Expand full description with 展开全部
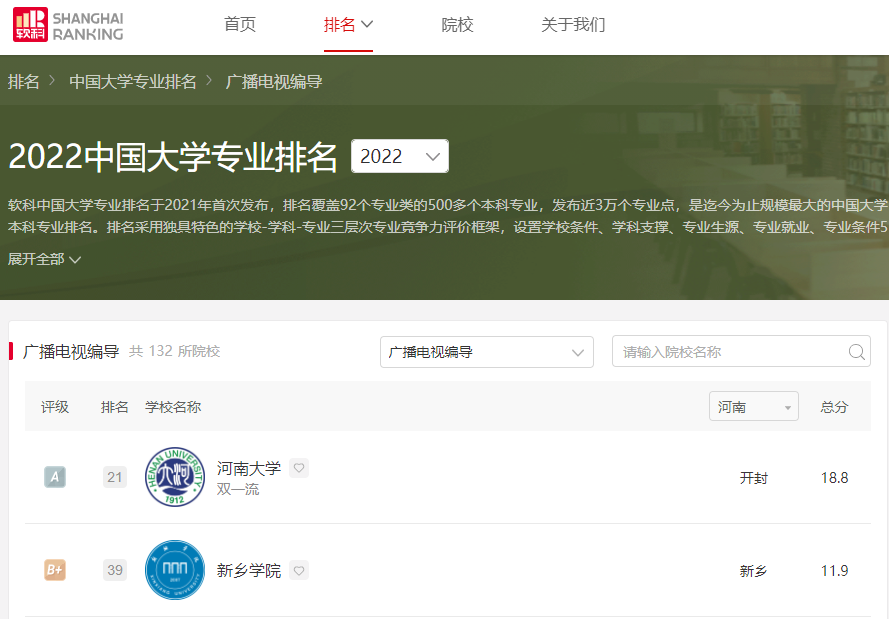 44,259
